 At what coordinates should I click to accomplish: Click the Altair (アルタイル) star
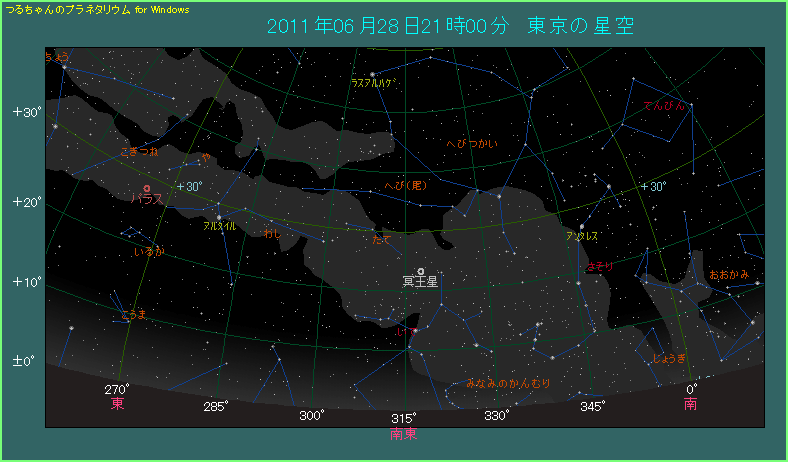(219, 216)
